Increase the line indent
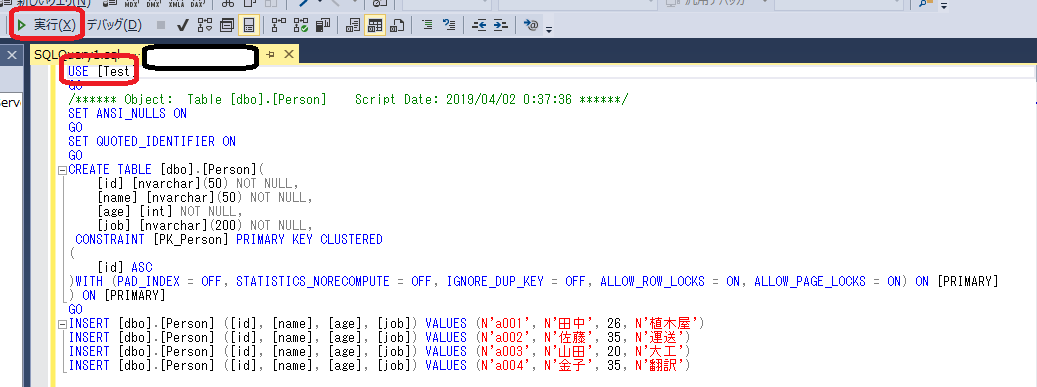Image resolution: width=1037 pixels, height=387 pixels. tap(501, 25)
